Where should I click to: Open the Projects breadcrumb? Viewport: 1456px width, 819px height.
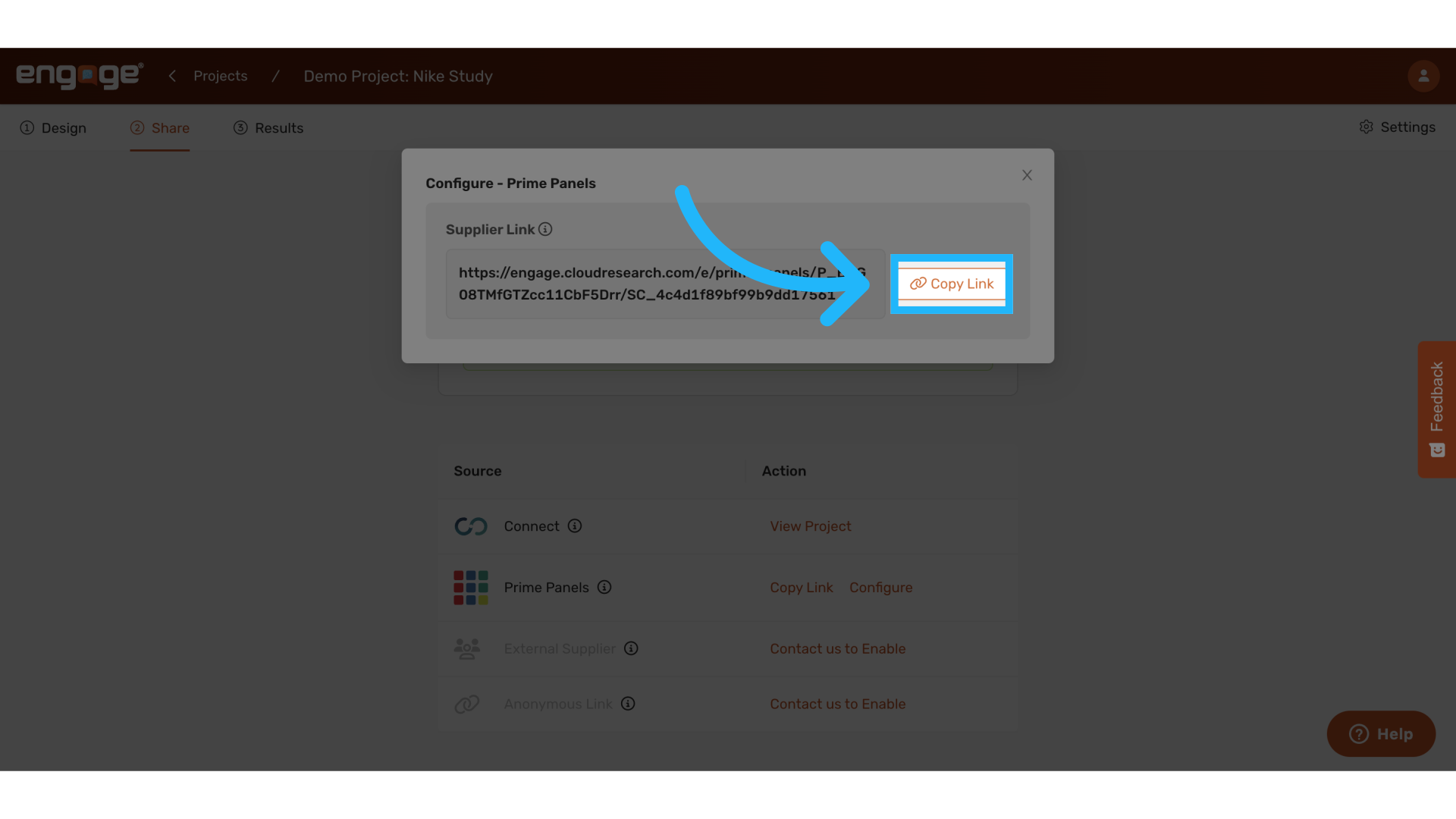click(220, 76)
